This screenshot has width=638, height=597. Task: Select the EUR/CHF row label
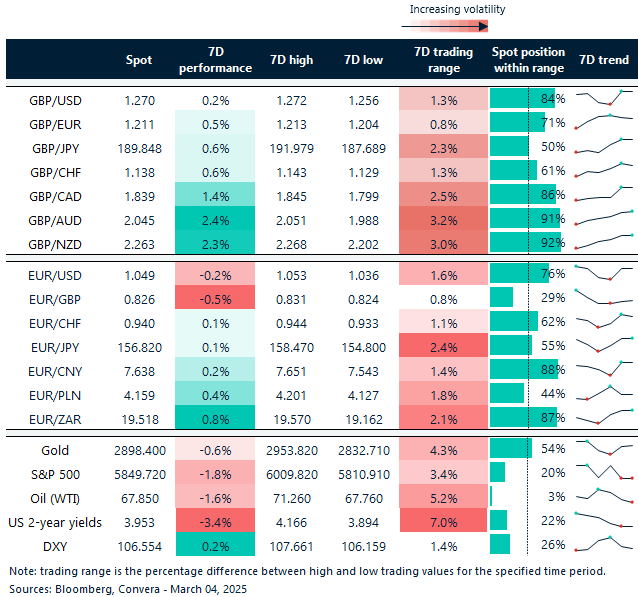tap(55, 324)
